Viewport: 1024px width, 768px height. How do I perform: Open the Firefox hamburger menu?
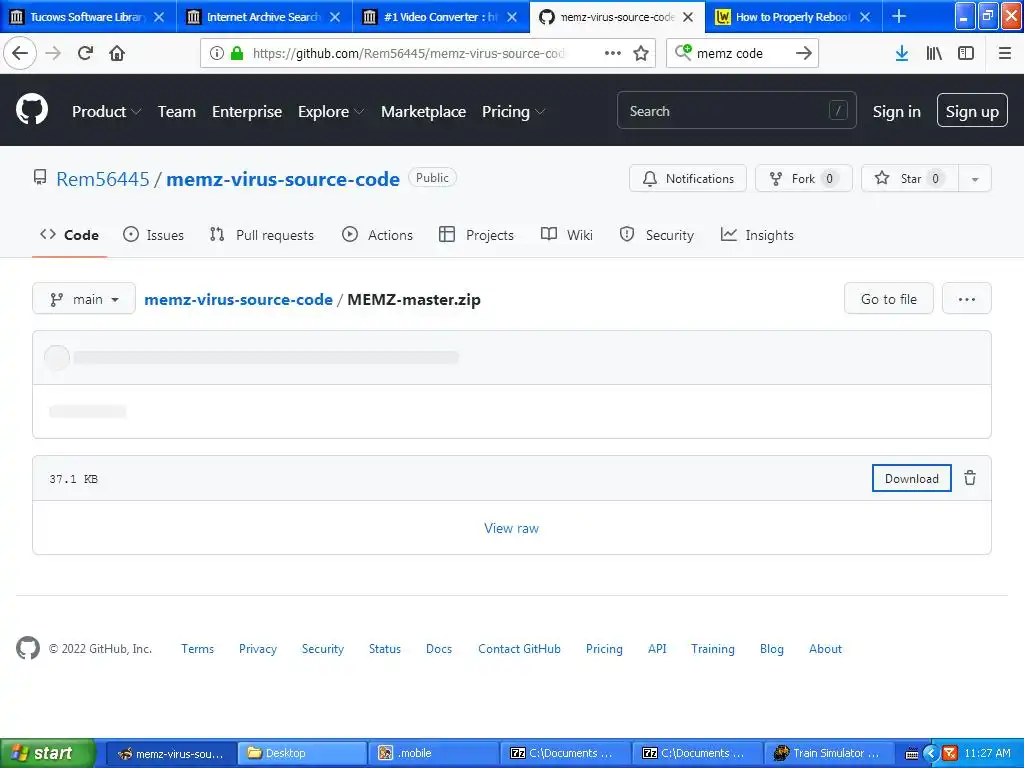pyautogui.click(x=1004, y=53)
